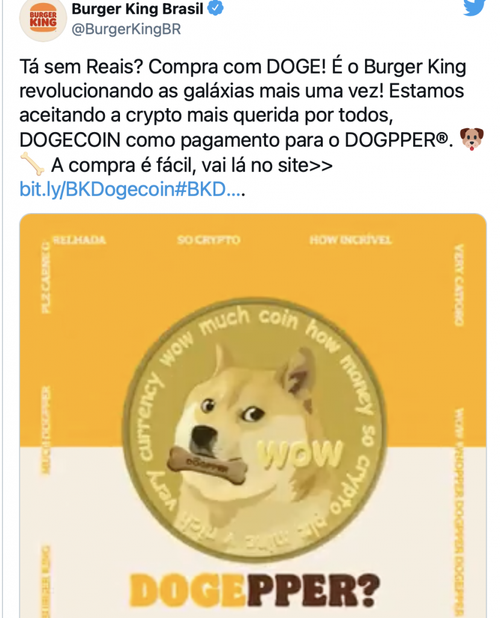Click the Dogpper biscuit in the dog's mouth
This screenshot has height=618, width=500.
pyautogui.click(x=207, y=464)
